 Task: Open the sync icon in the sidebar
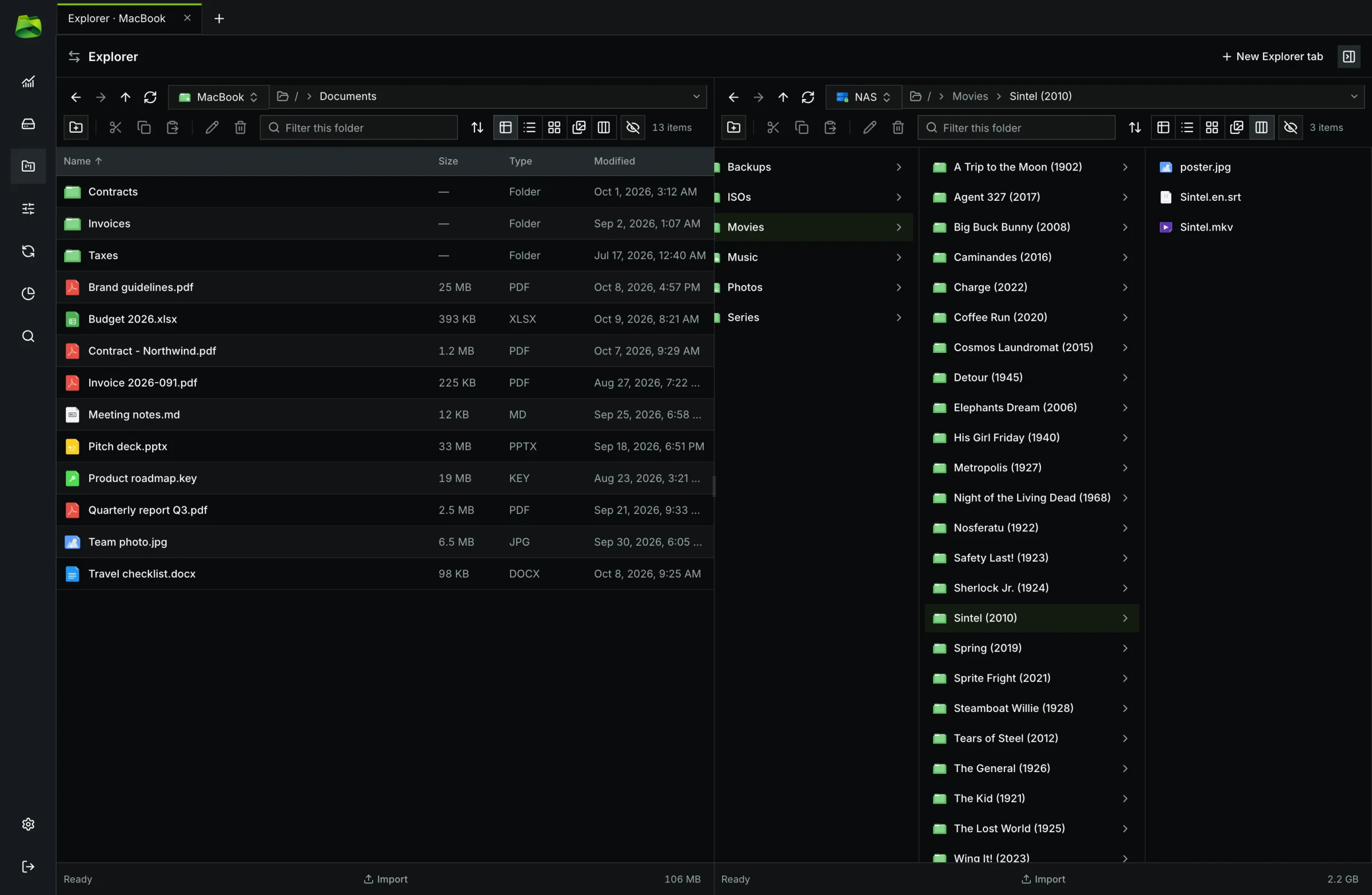point(28,251)
